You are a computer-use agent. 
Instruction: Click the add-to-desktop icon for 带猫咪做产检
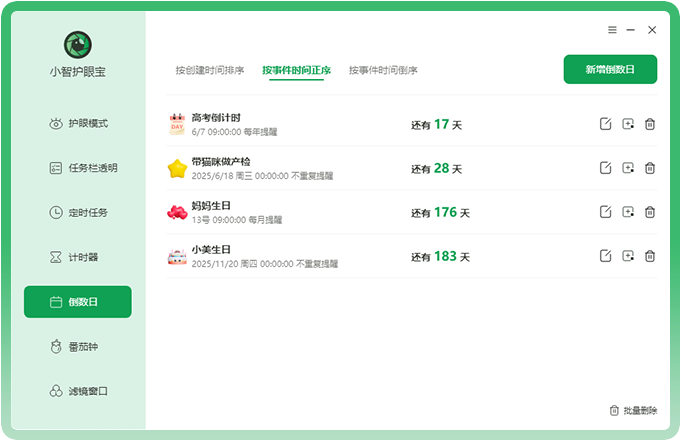(x=627, y=168)
